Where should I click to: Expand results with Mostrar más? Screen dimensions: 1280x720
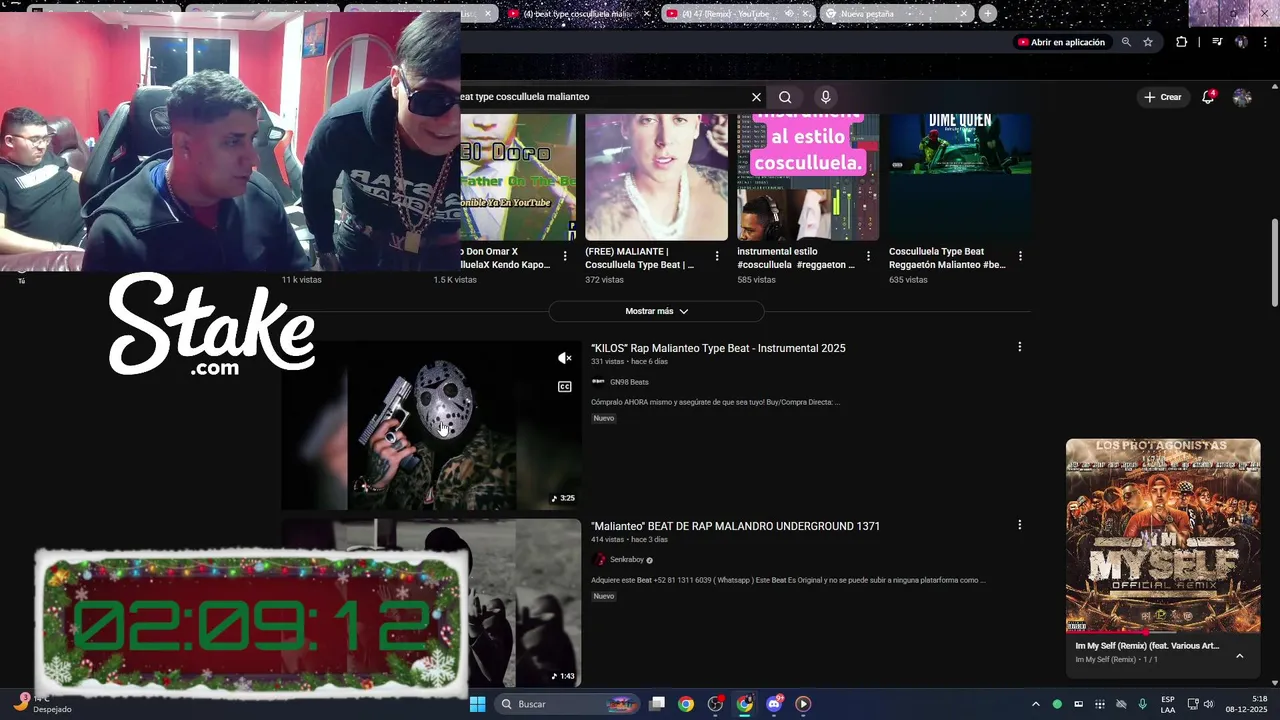656,311
